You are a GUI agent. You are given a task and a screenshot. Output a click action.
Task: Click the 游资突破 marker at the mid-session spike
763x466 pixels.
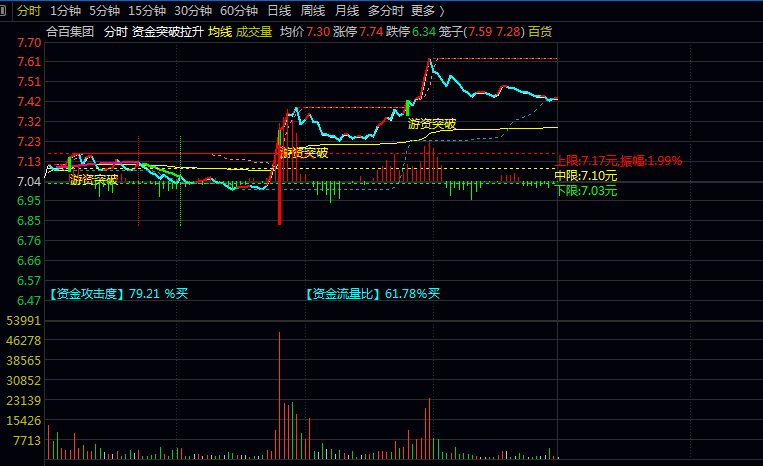point(305,153)
